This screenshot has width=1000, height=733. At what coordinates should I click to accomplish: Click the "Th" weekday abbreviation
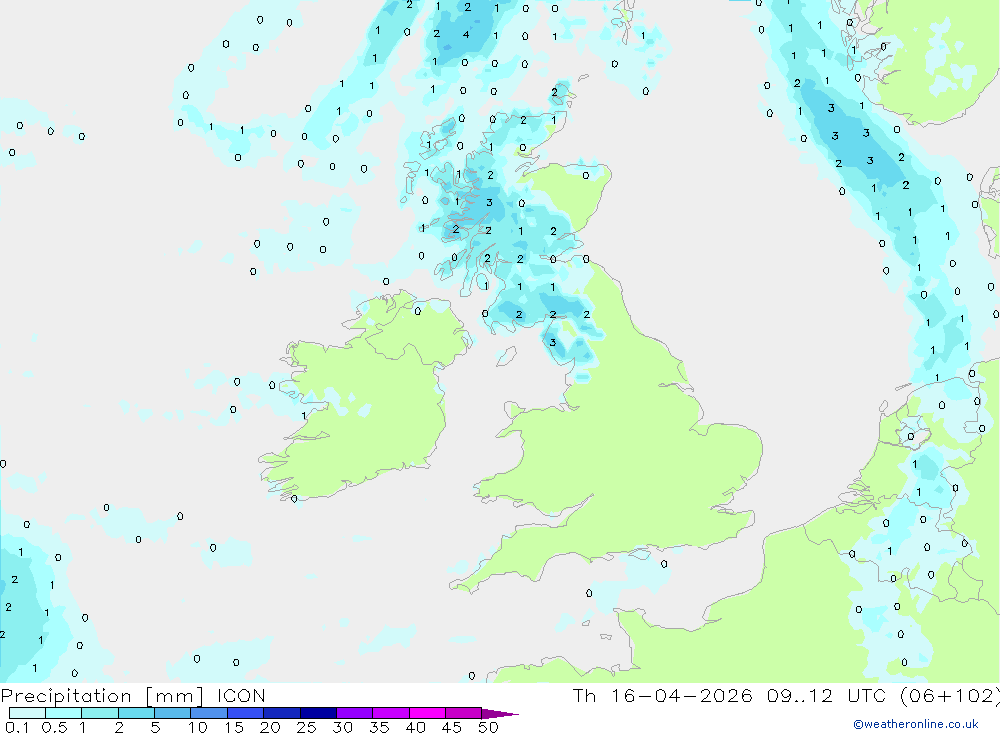[x=584, y=695]
